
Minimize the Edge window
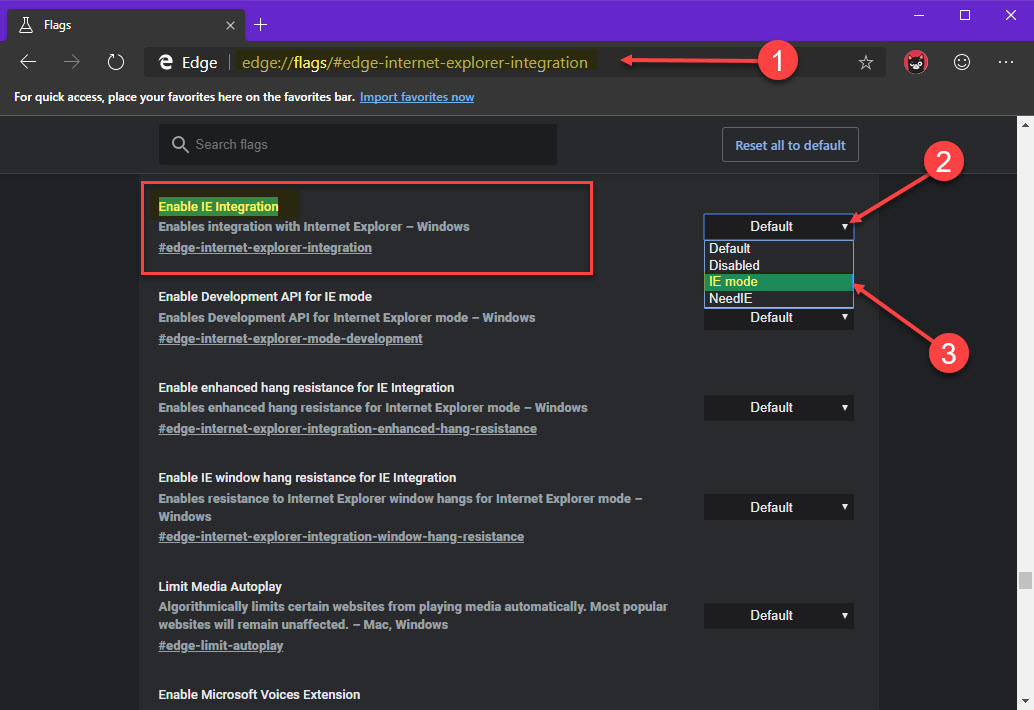[x=919, y=15]
